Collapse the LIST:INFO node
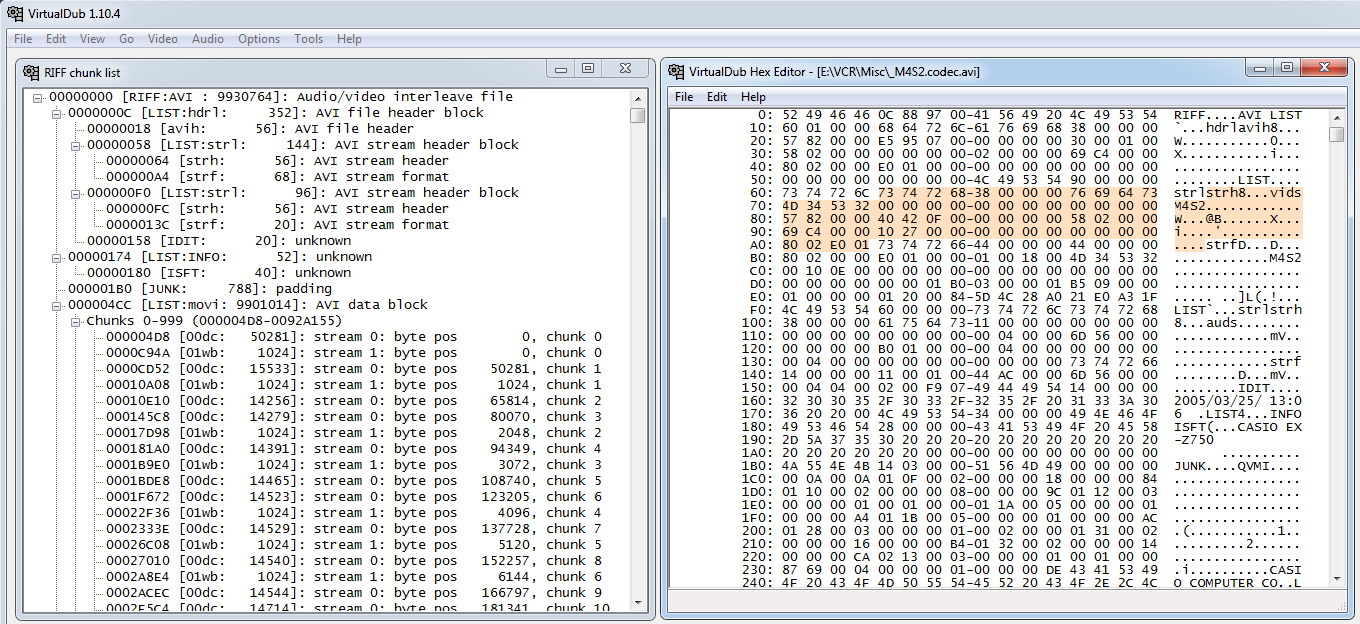The width and height of the screenshot is (1360, 624). coord(57,257)
